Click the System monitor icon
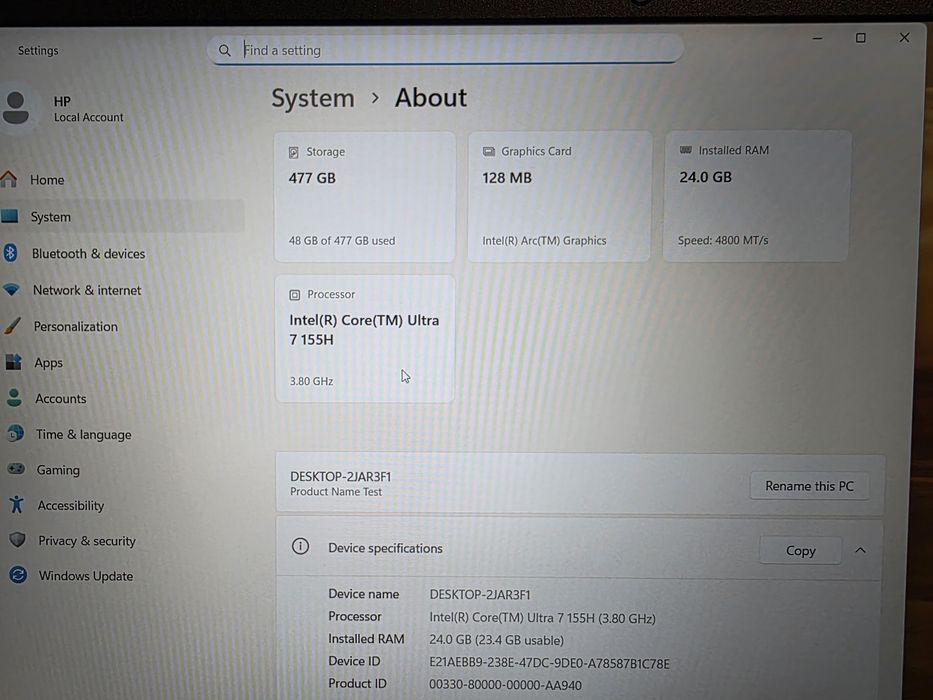The image size is (933, 700). point(10,216)
